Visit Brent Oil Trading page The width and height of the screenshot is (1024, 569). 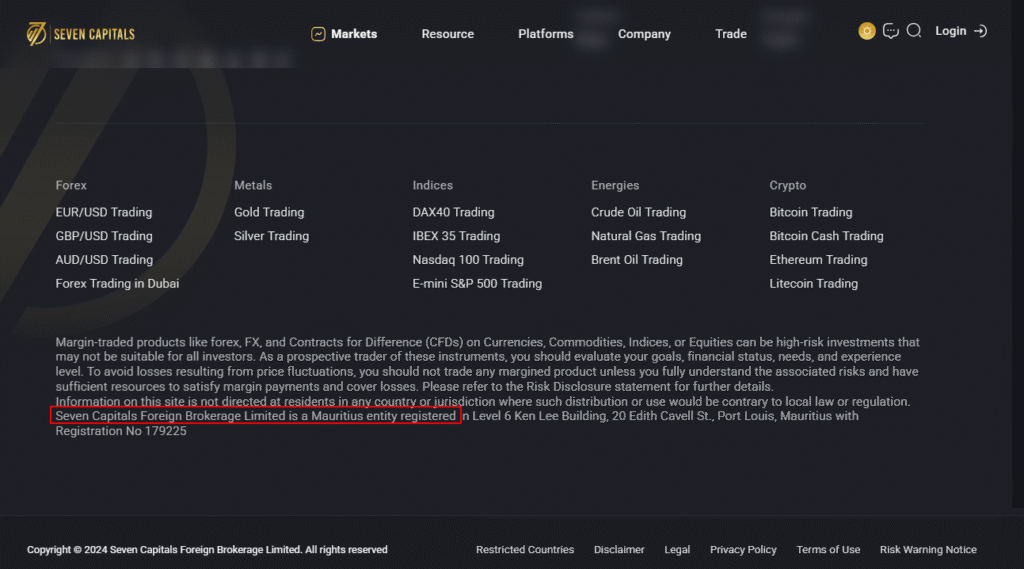click(637, 260)
